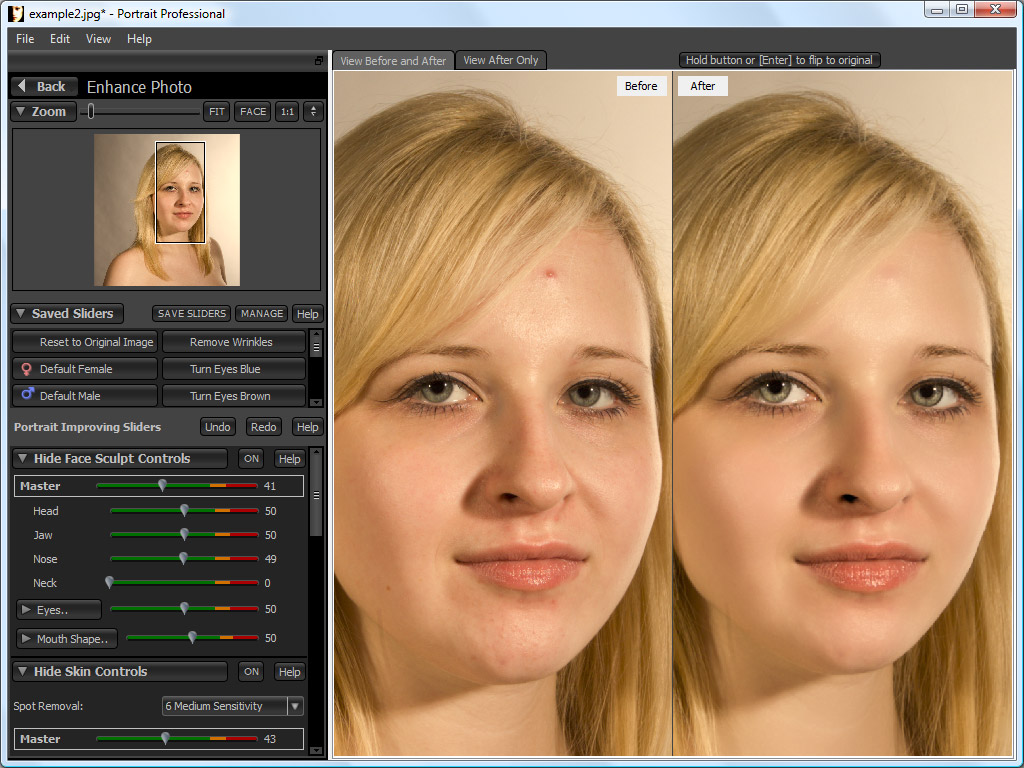Screen dimensions: 1024x768
Task: Toggle Face Sculpt Controls ON button
Action: pyautogui.click(x=251, y=458)
